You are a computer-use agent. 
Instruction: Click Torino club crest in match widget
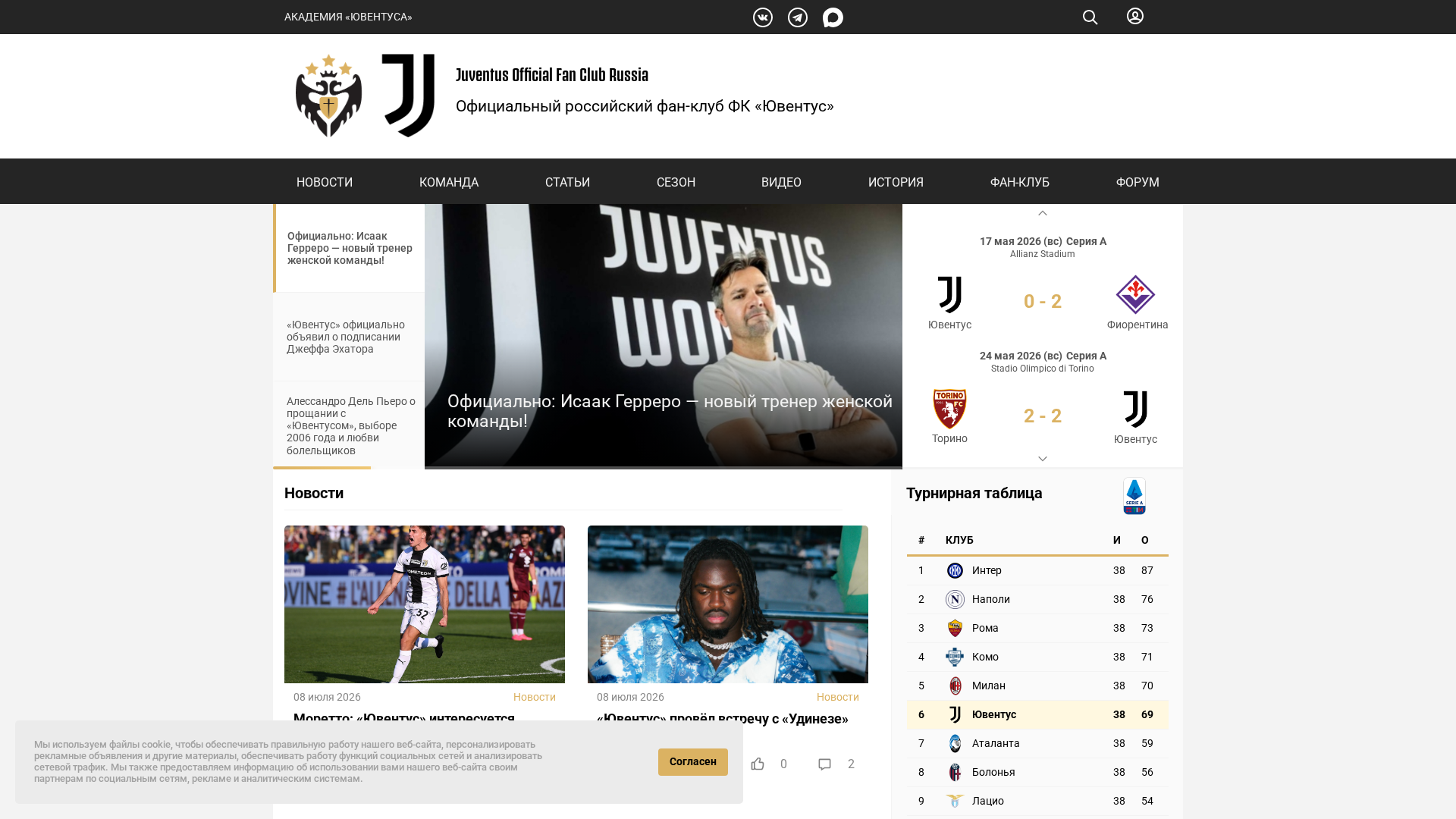(x=949, y=409)
